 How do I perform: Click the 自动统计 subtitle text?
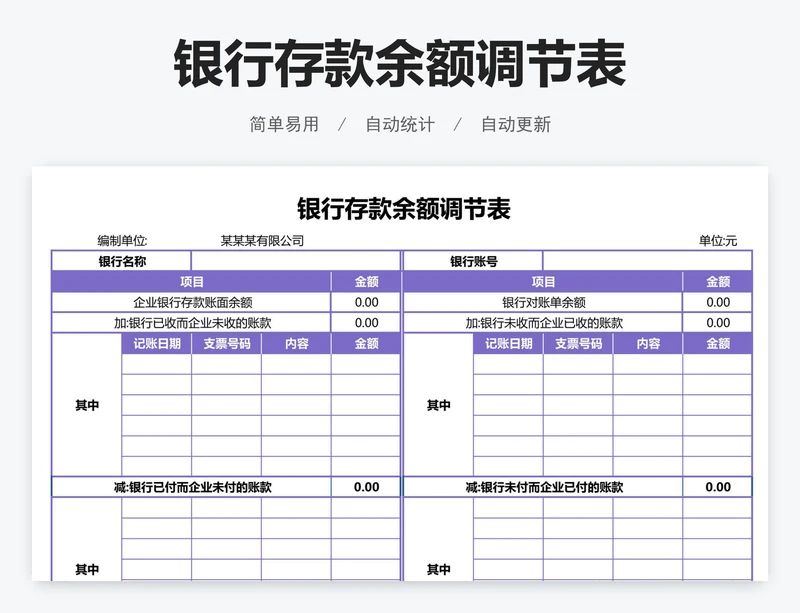pyautogui.click(x=400, y=125)
